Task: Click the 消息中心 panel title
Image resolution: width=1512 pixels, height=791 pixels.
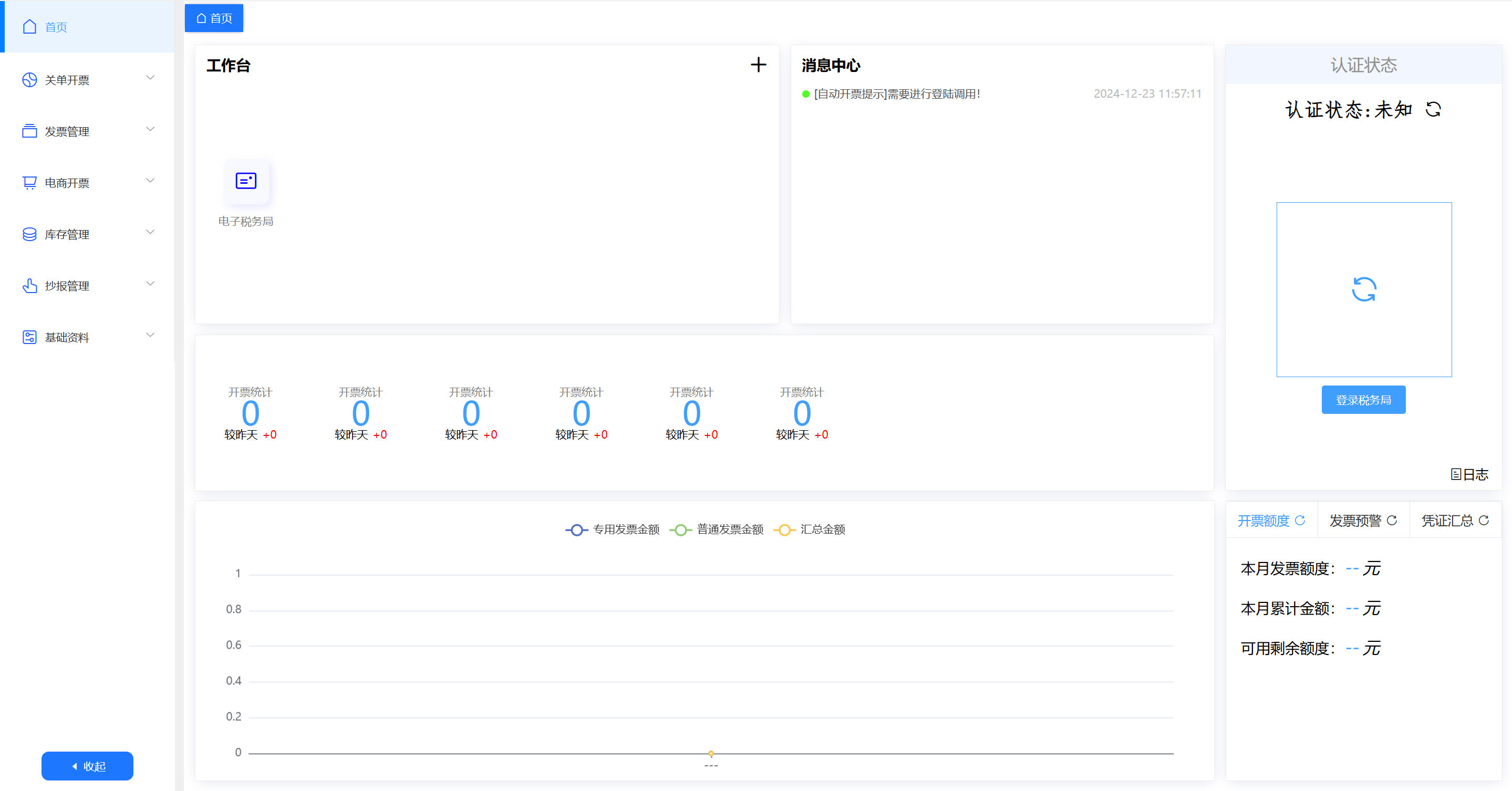Action: [x=831, y=66]
